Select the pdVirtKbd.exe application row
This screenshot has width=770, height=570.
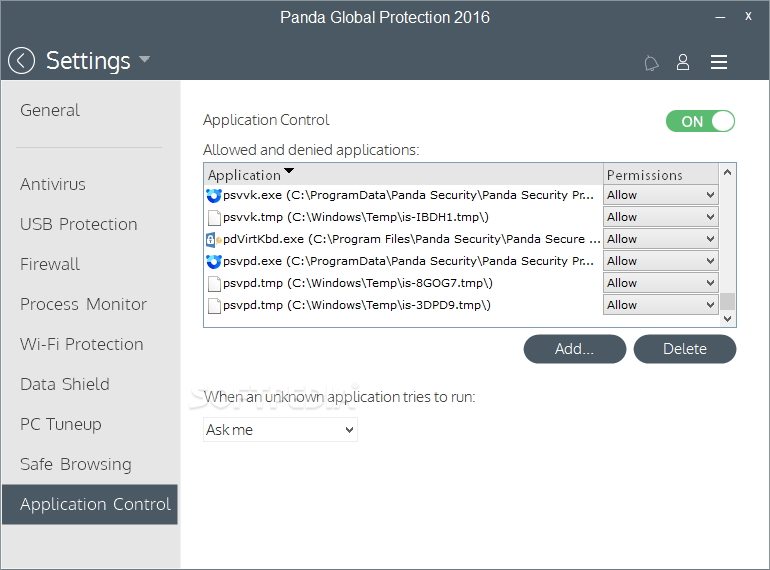403,239
